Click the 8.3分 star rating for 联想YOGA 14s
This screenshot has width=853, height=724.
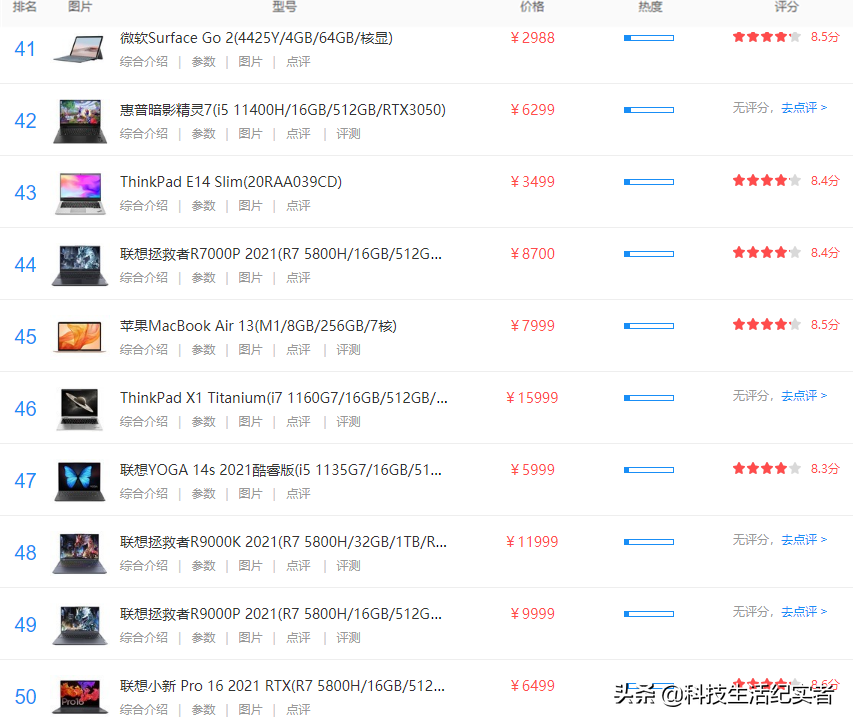tap(786, 469)
